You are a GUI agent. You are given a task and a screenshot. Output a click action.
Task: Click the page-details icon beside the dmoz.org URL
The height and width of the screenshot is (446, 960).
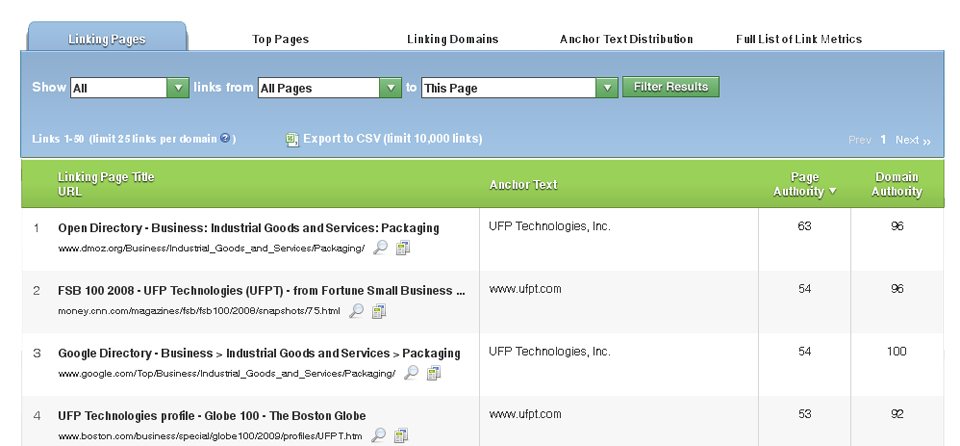(402, 248)
